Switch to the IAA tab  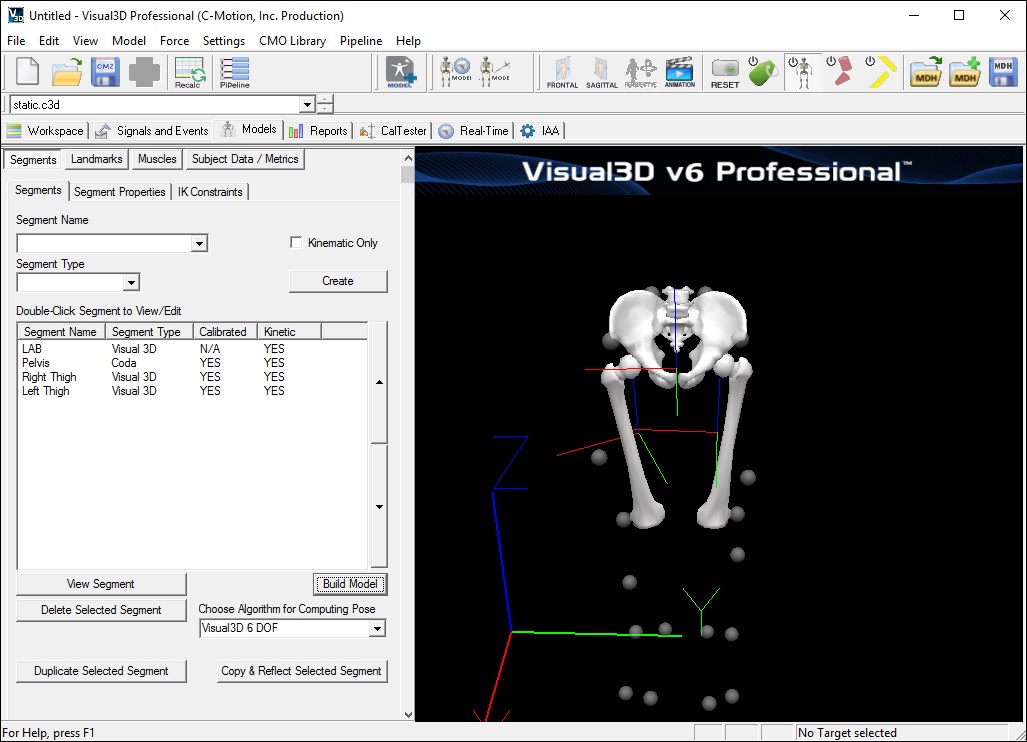(540, 131)
